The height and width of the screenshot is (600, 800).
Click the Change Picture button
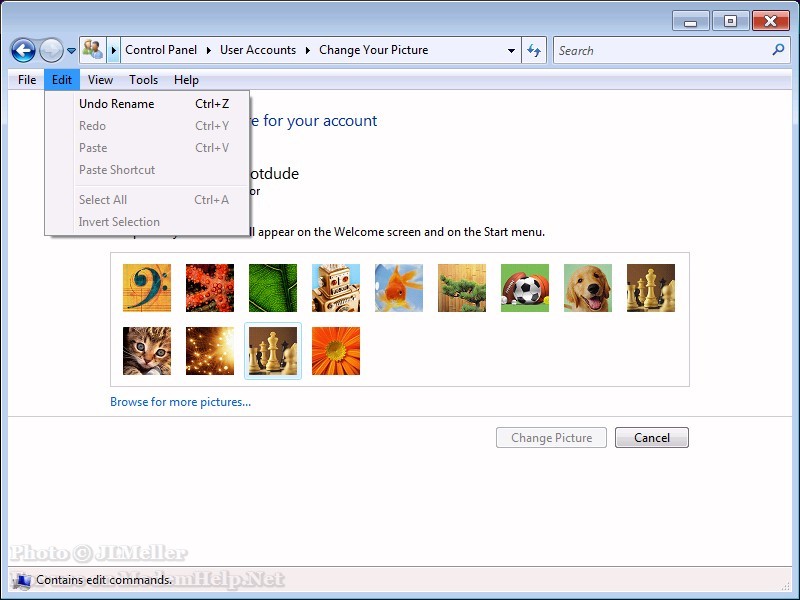(x=552, y=438)
